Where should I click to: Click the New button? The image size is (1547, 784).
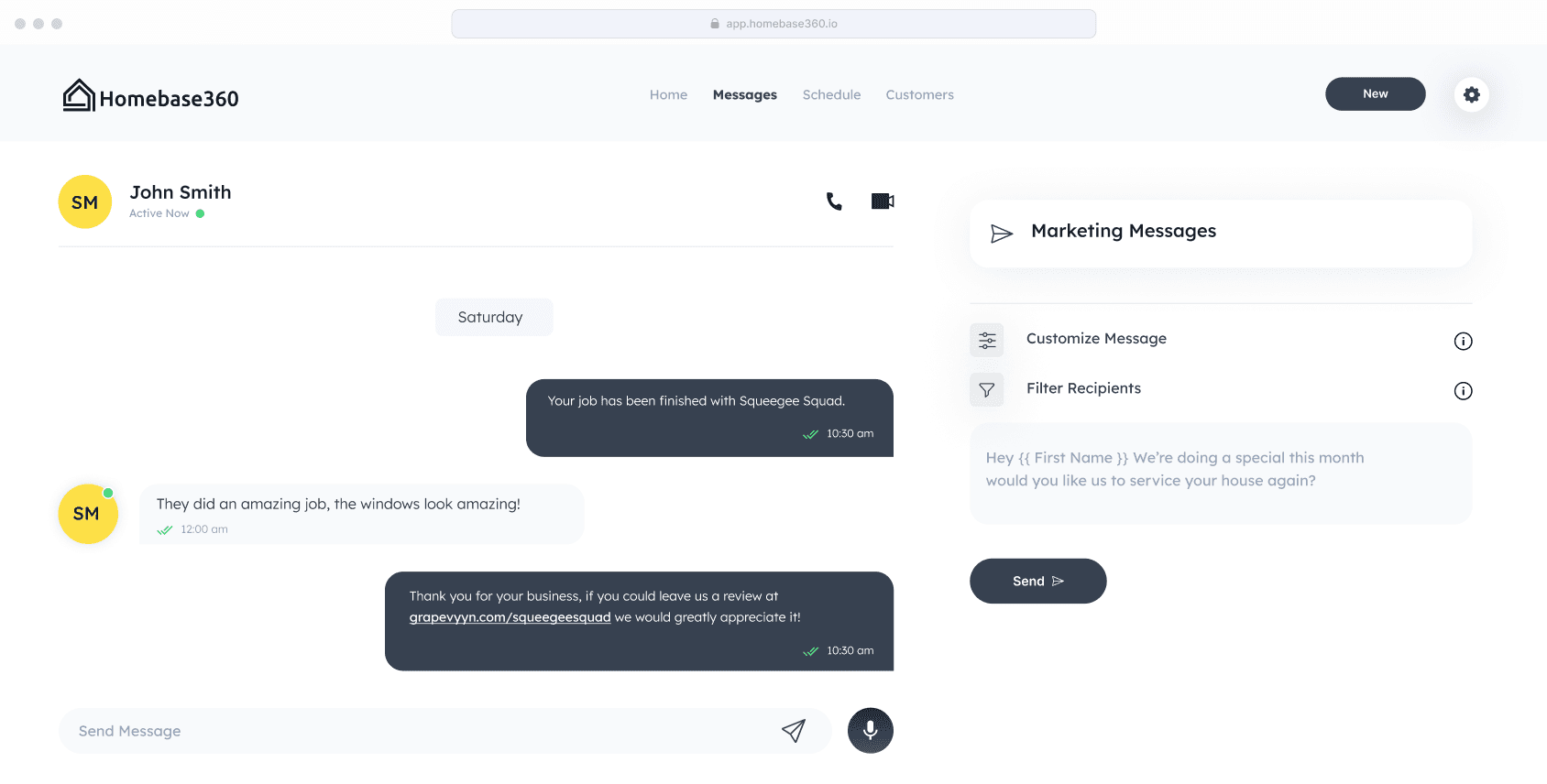coord(1375,93)
